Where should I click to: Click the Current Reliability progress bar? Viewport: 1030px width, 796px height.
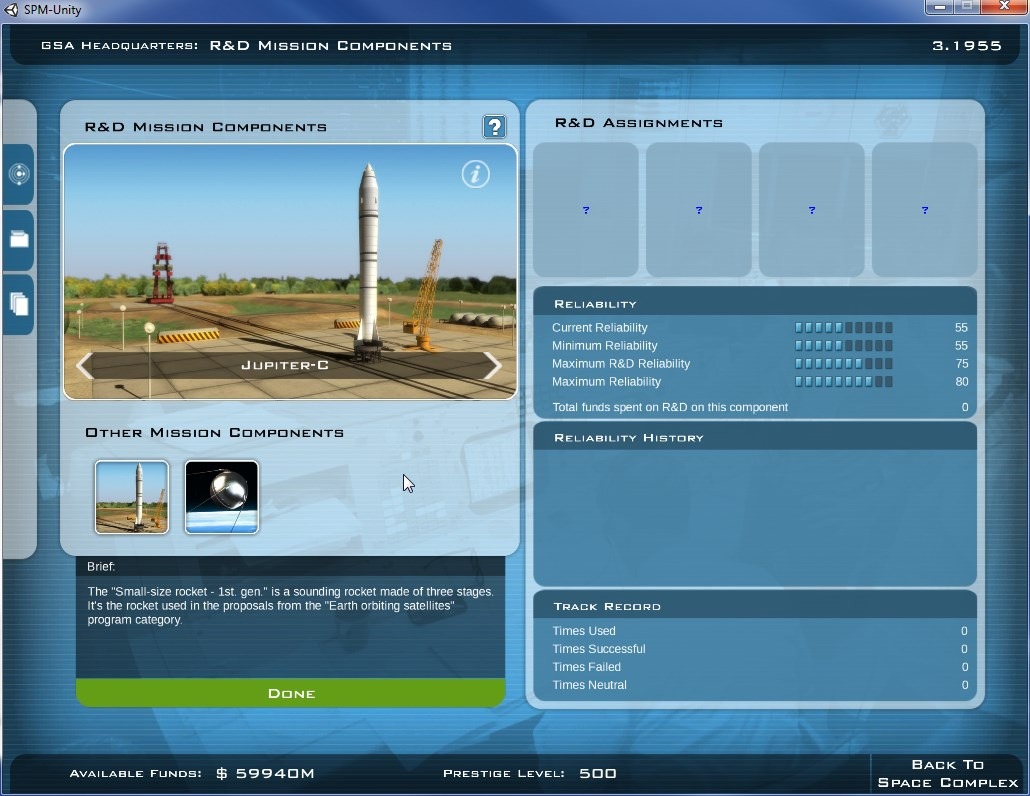pos(843,328)
